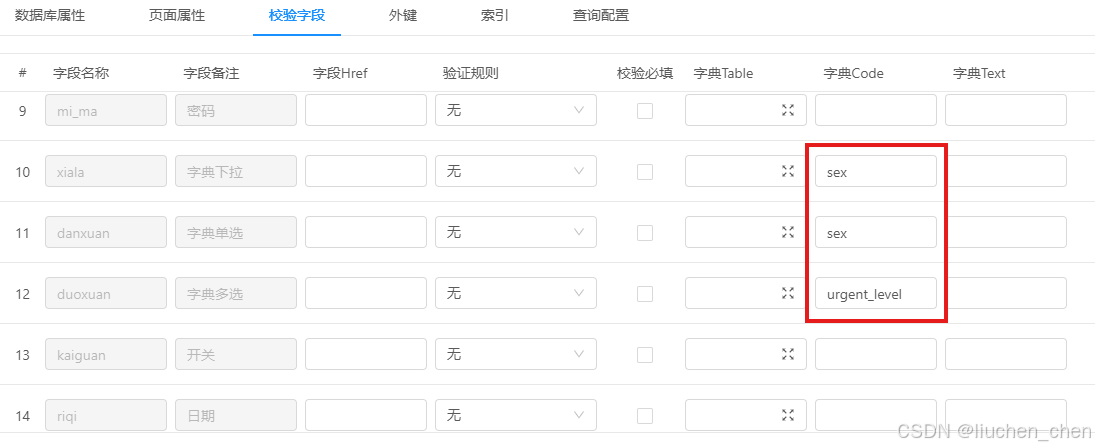Viewport: 1095px width, 448px height.
Task: Click expand icon in xiala row's 字典Table
Action: click(x=788, y=171)
